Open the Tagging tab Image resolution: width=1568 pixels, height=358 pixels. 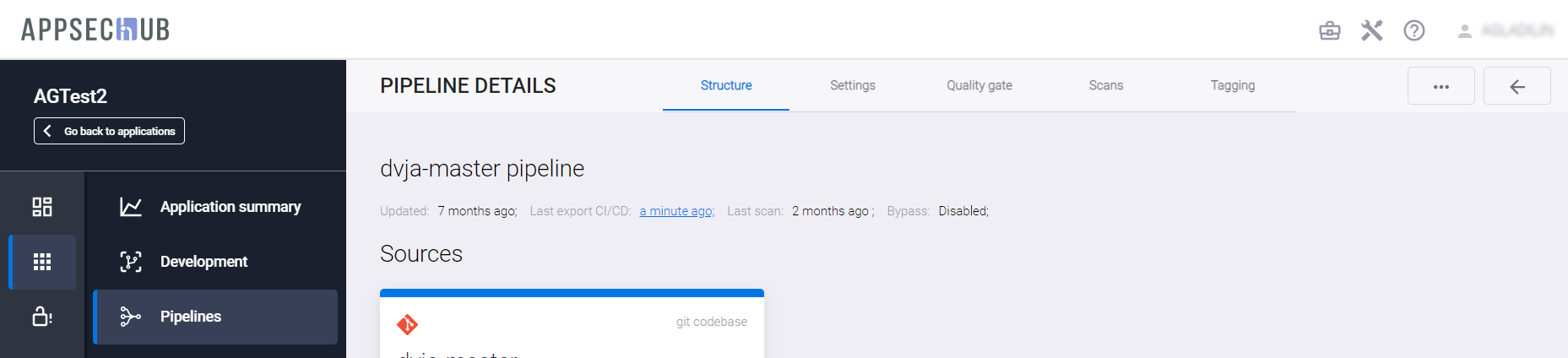pyautogui.click(x=1233, y=85)
